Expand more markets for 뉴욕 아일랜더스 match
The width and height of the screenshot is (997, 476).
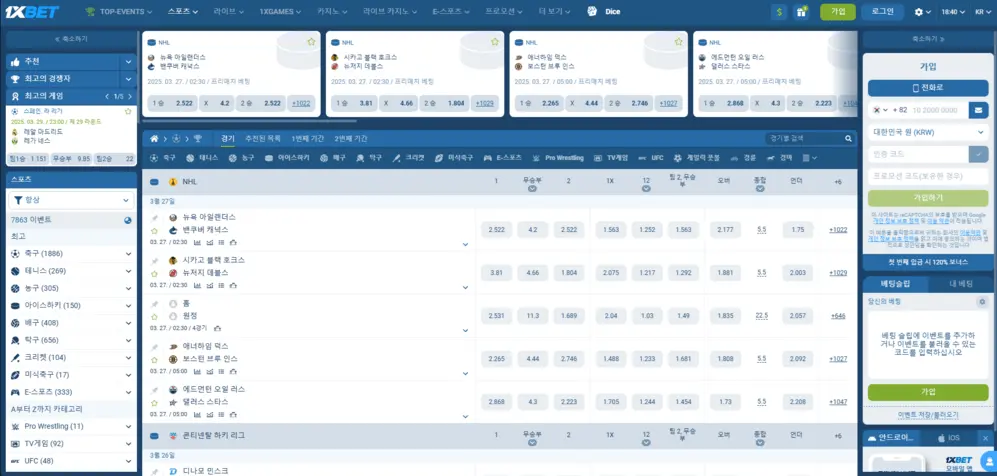465,244
